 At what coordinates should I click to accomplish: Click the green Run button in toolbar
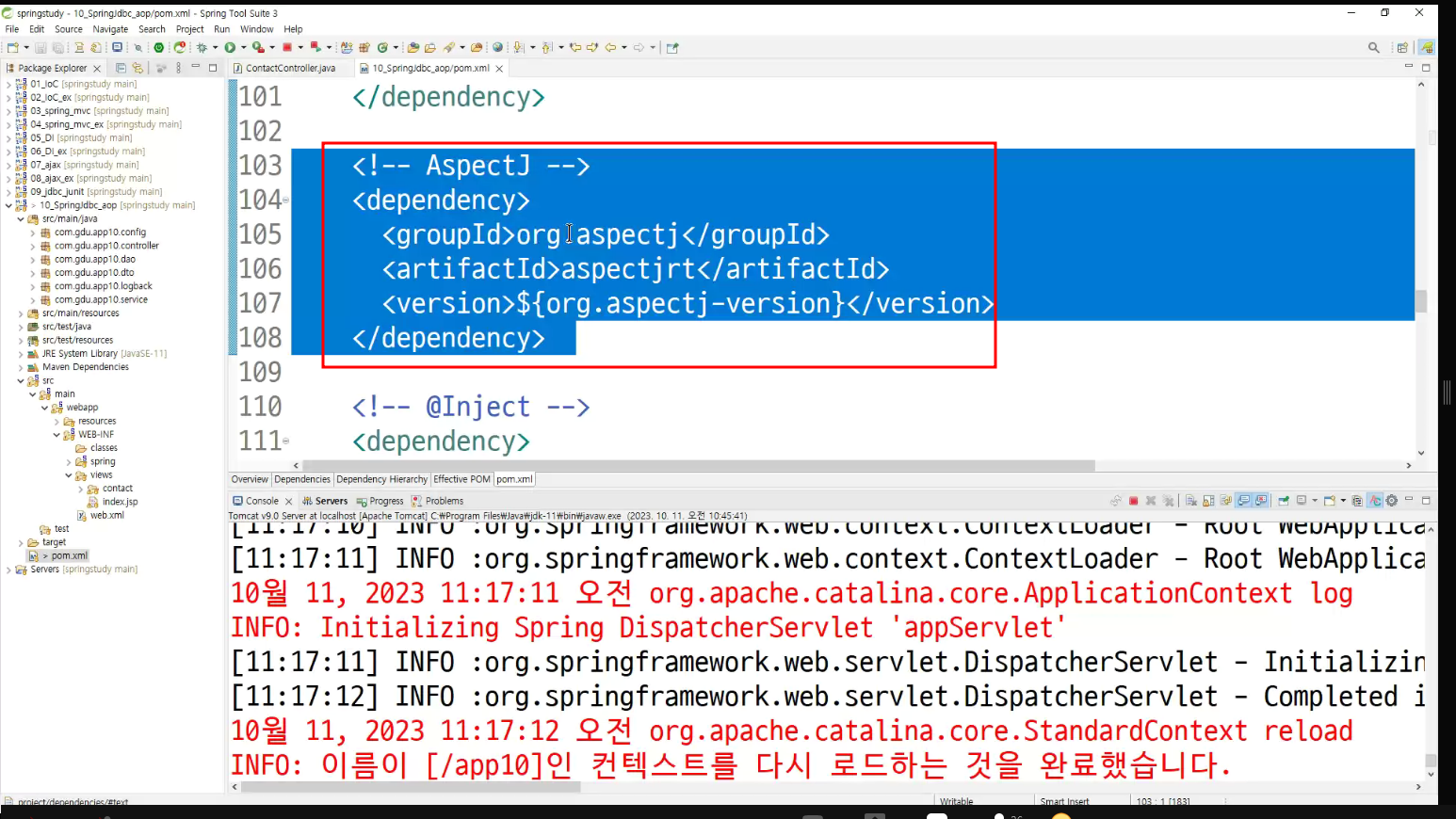click(x=230, y=47)
